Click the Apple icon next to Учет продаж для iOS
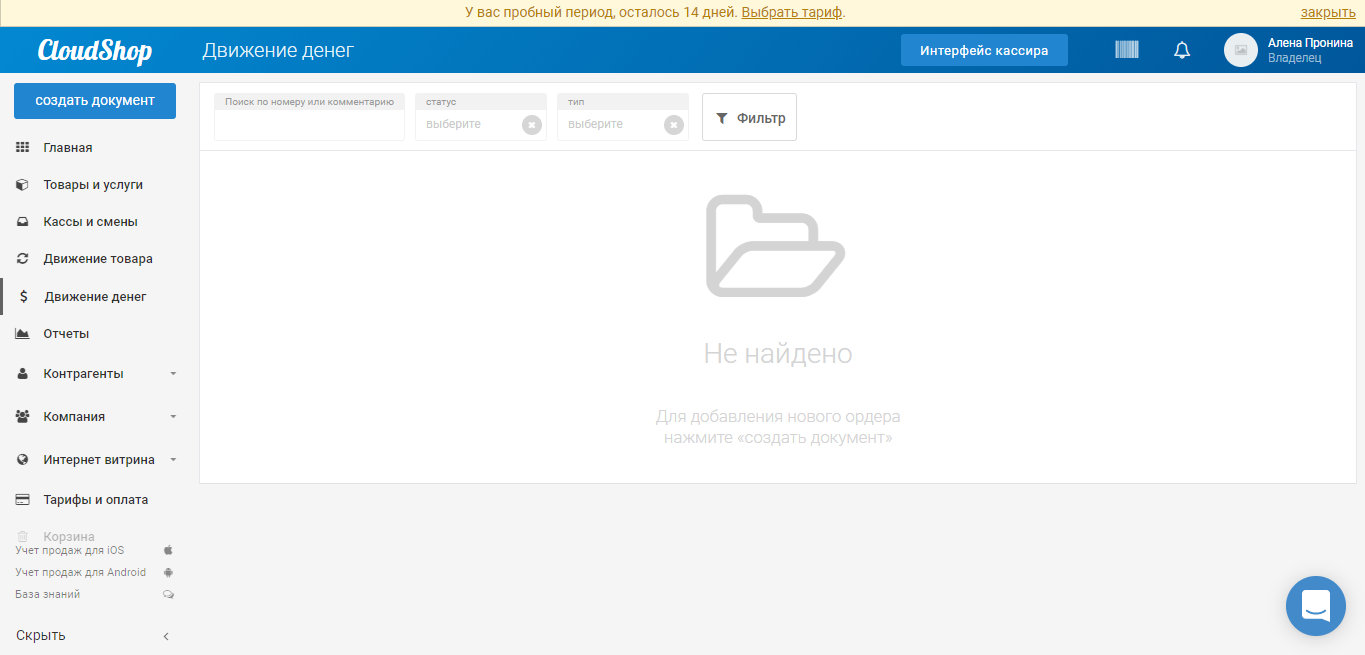The width and height of the screenshot is (1365, 655). coord(168,549)
